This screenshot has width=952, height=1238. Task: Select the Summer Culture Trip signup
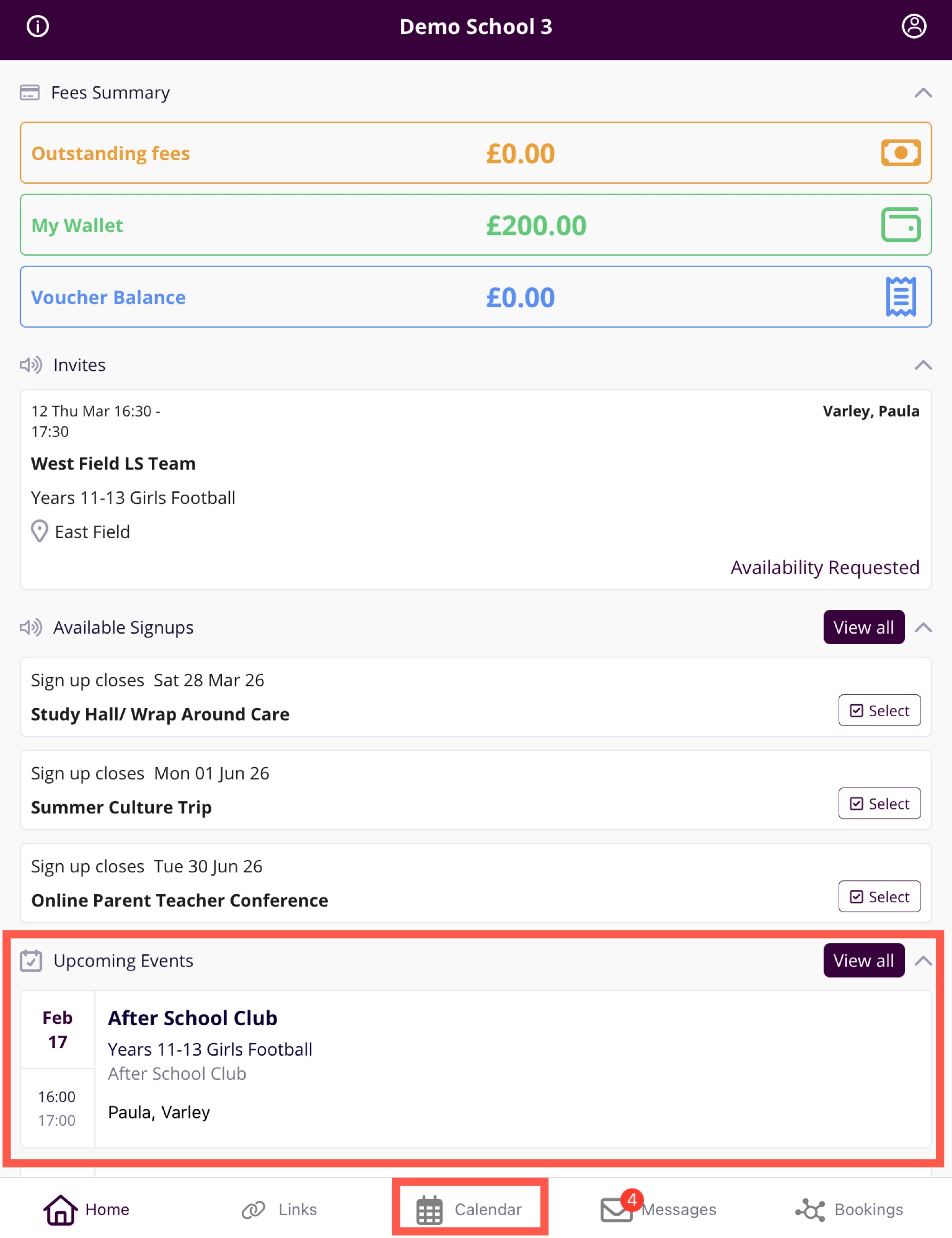[879, 803]
